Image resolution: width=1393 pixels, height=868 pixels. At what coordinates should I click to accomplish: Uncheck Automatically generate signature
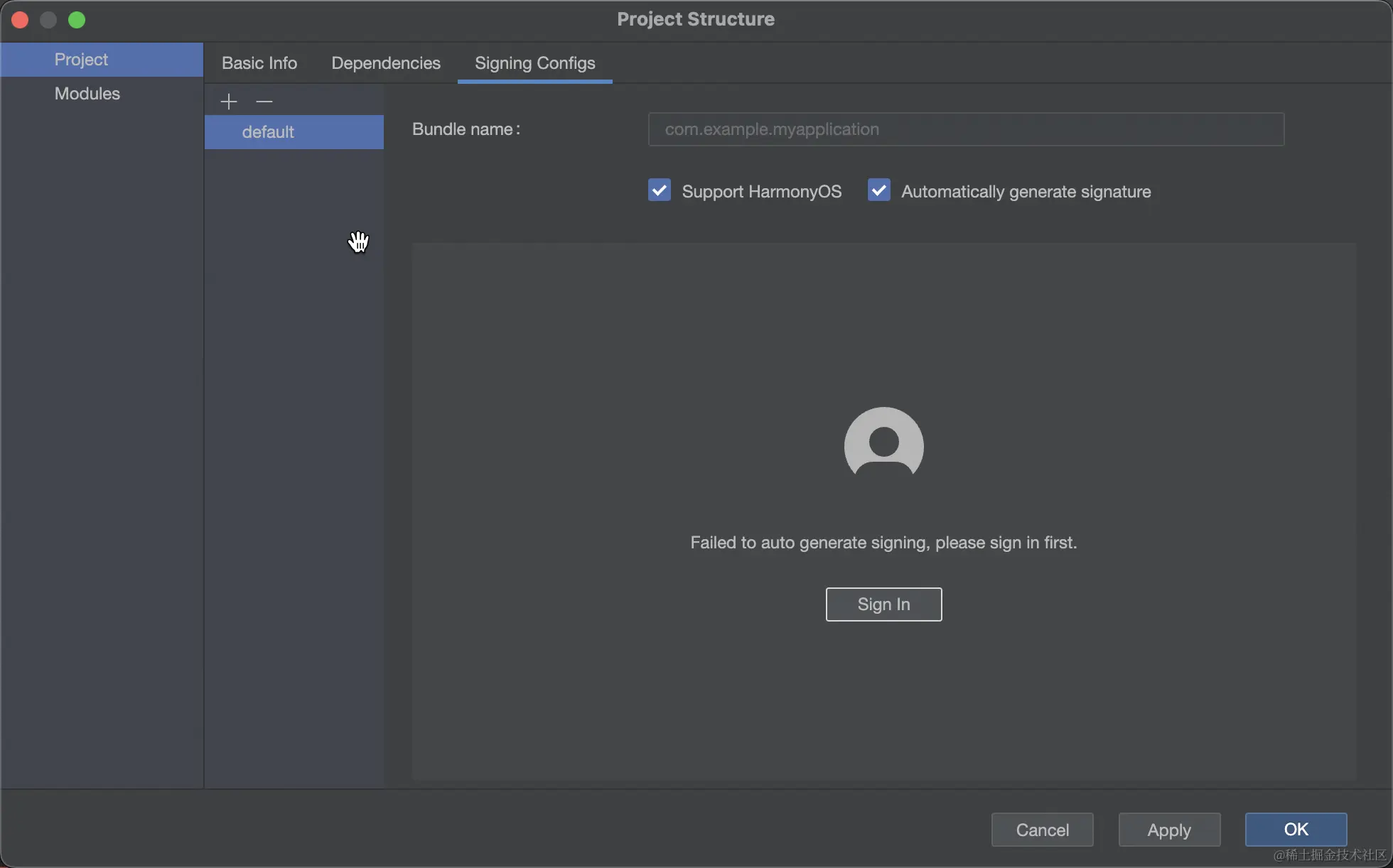879,190
